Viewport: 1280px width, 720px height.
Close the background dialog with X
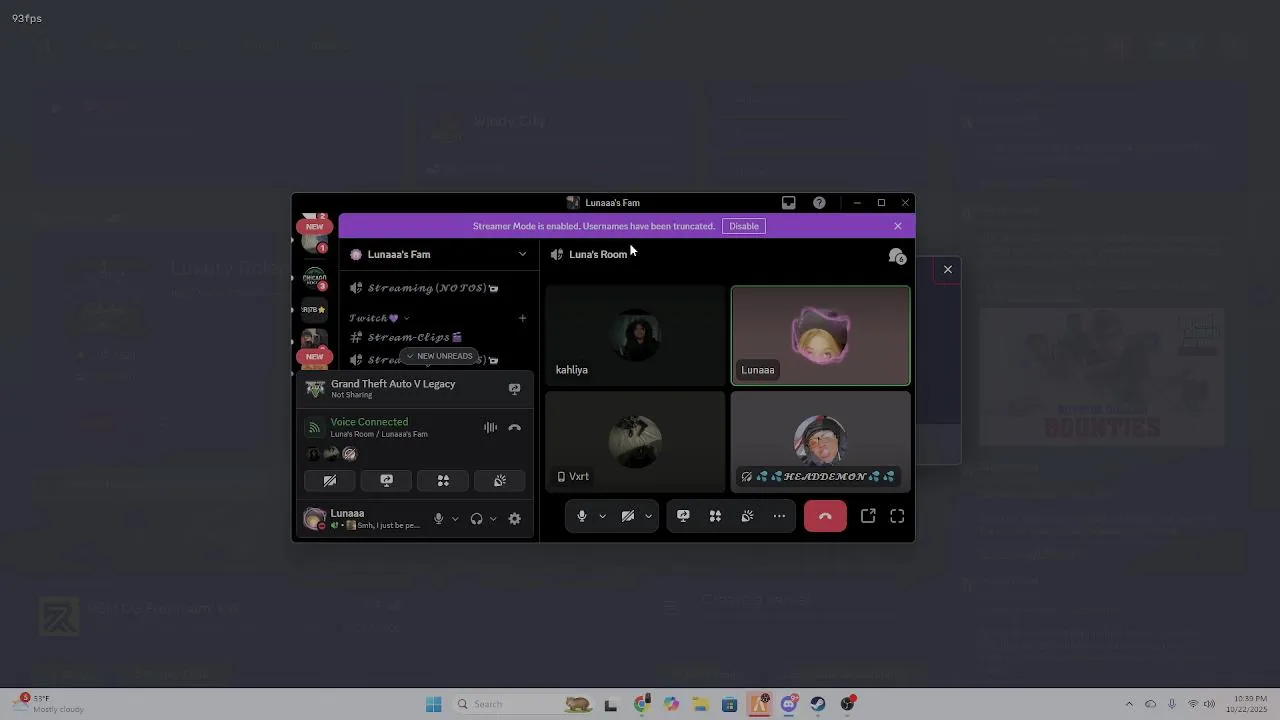click(948, 269)
